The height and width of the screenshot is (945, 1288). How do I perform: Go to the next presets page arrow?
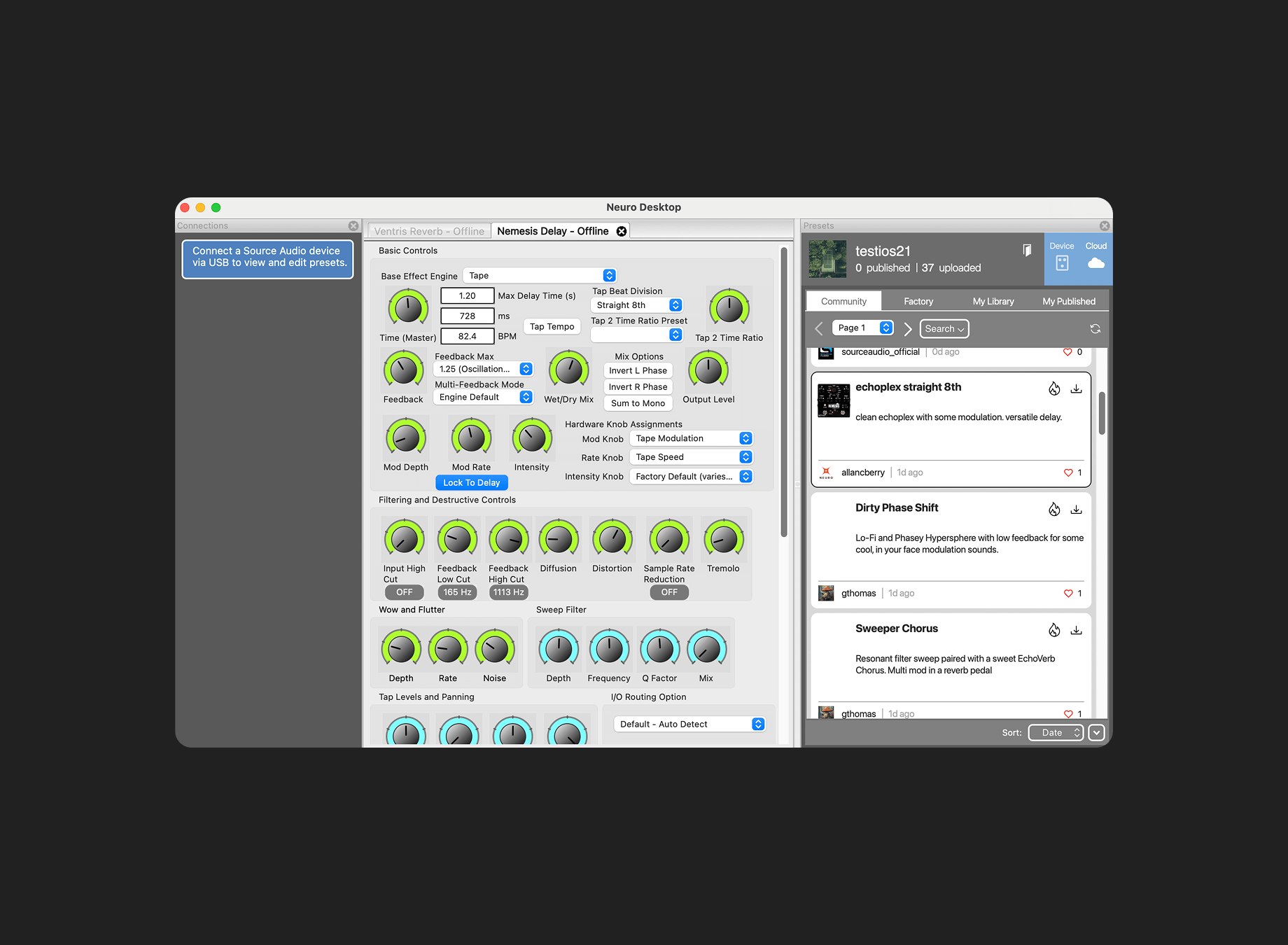tap(908, 329)
